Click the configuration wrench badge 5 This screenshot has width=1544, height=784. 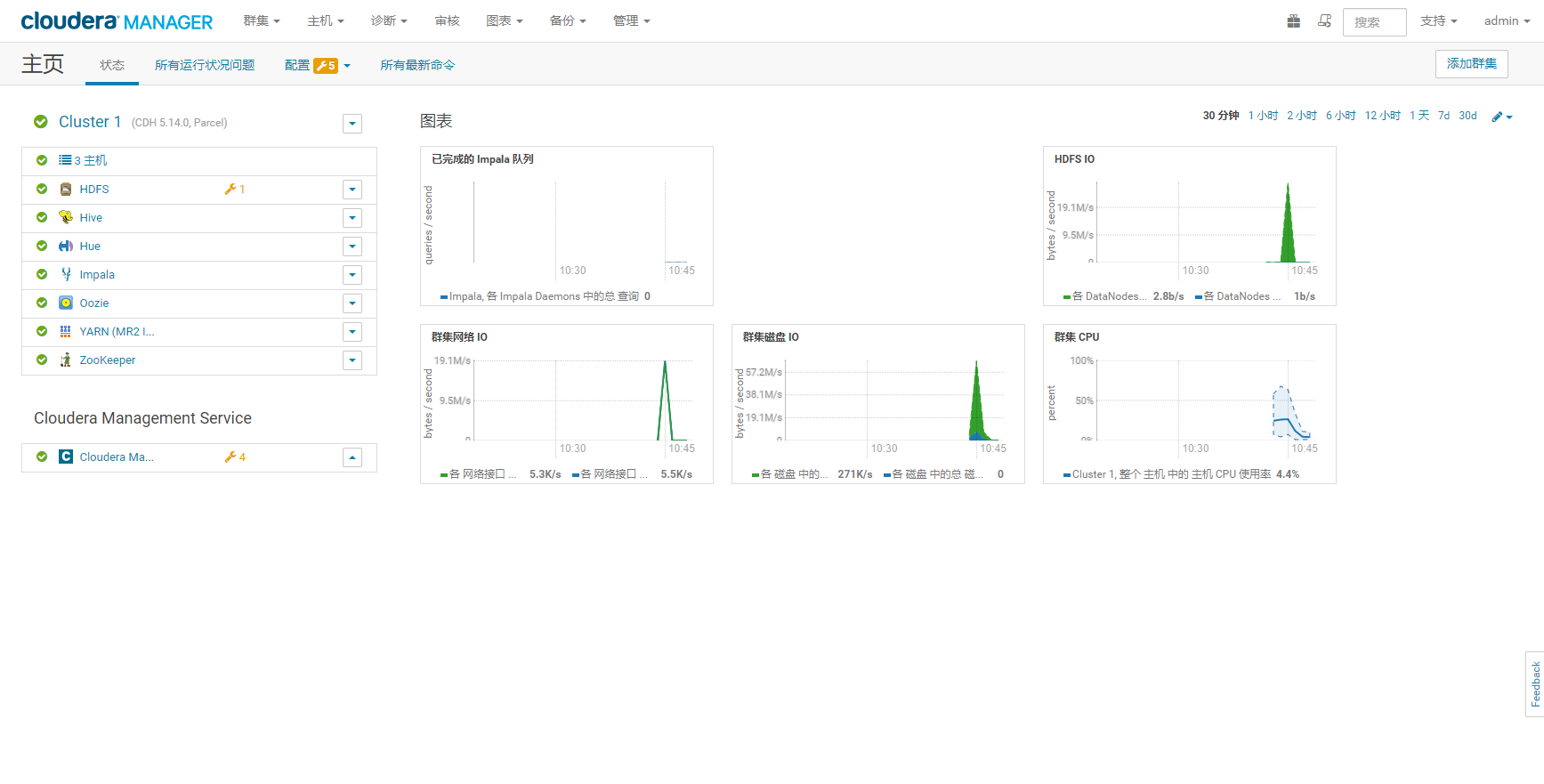pos(326,65)
